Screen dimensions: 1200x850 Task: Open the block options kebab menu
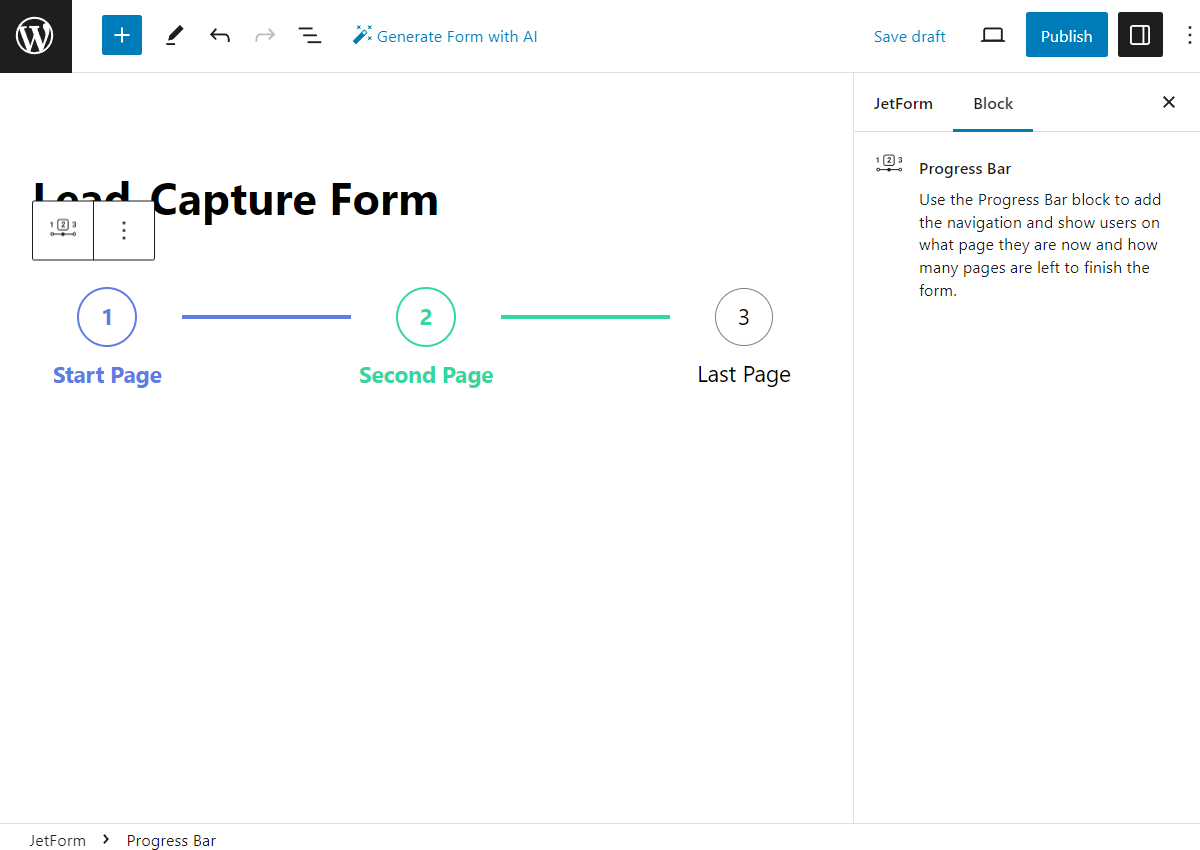point(123,229)
